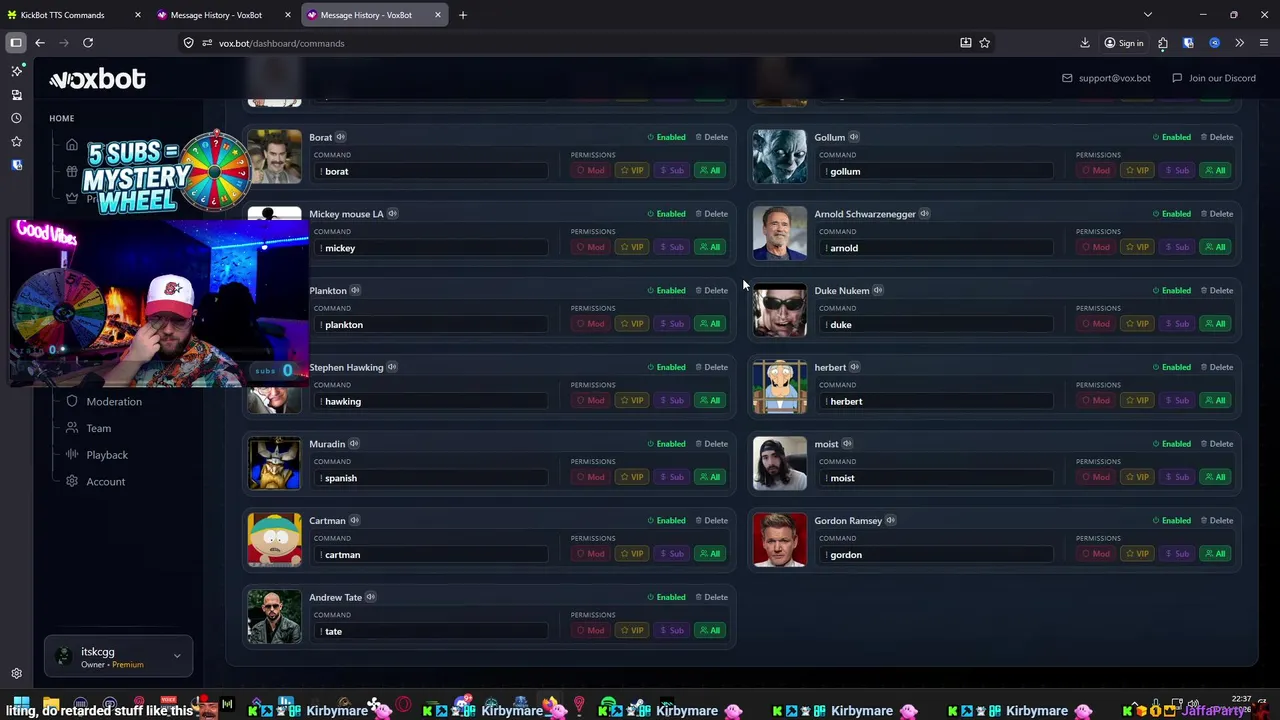
Task: Click the Windows Start button
Action: coord(21,705)
